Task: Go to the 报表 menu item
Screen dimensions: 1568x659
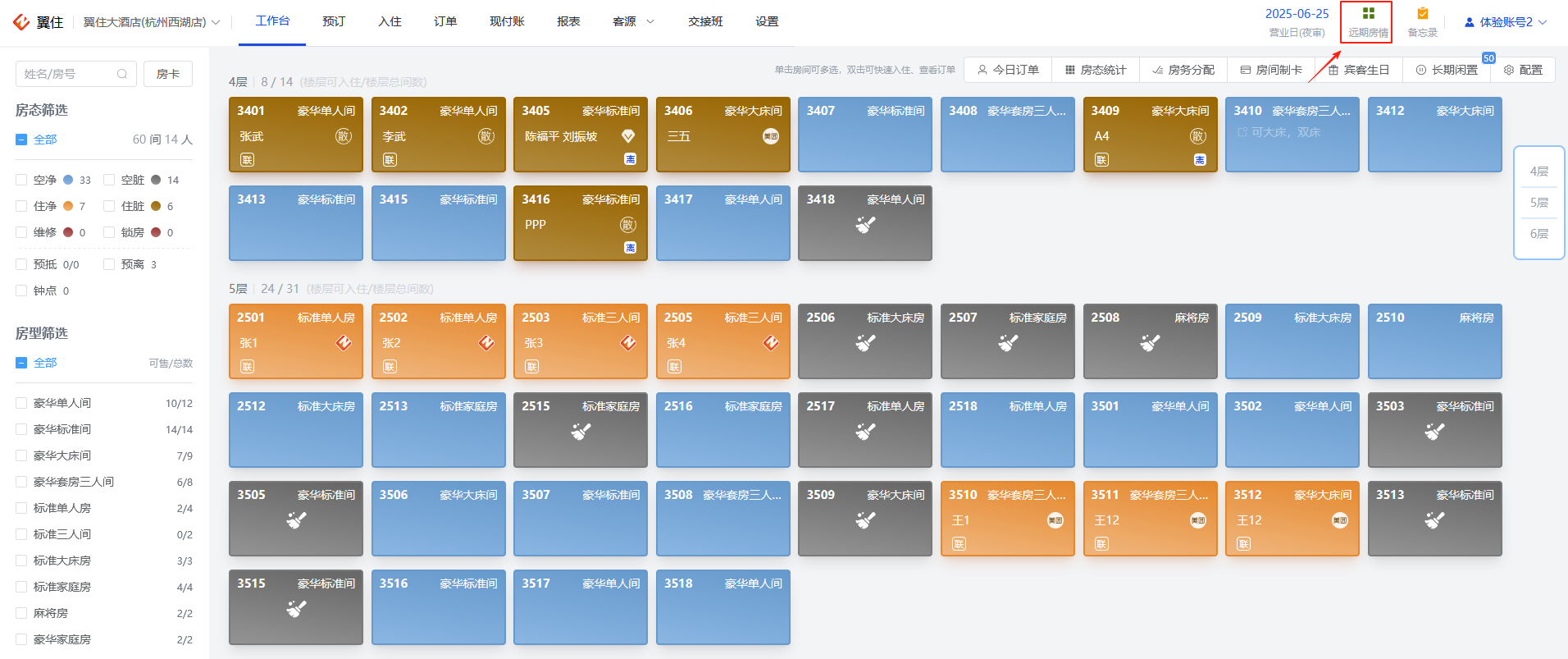Action: pos(568,21)
